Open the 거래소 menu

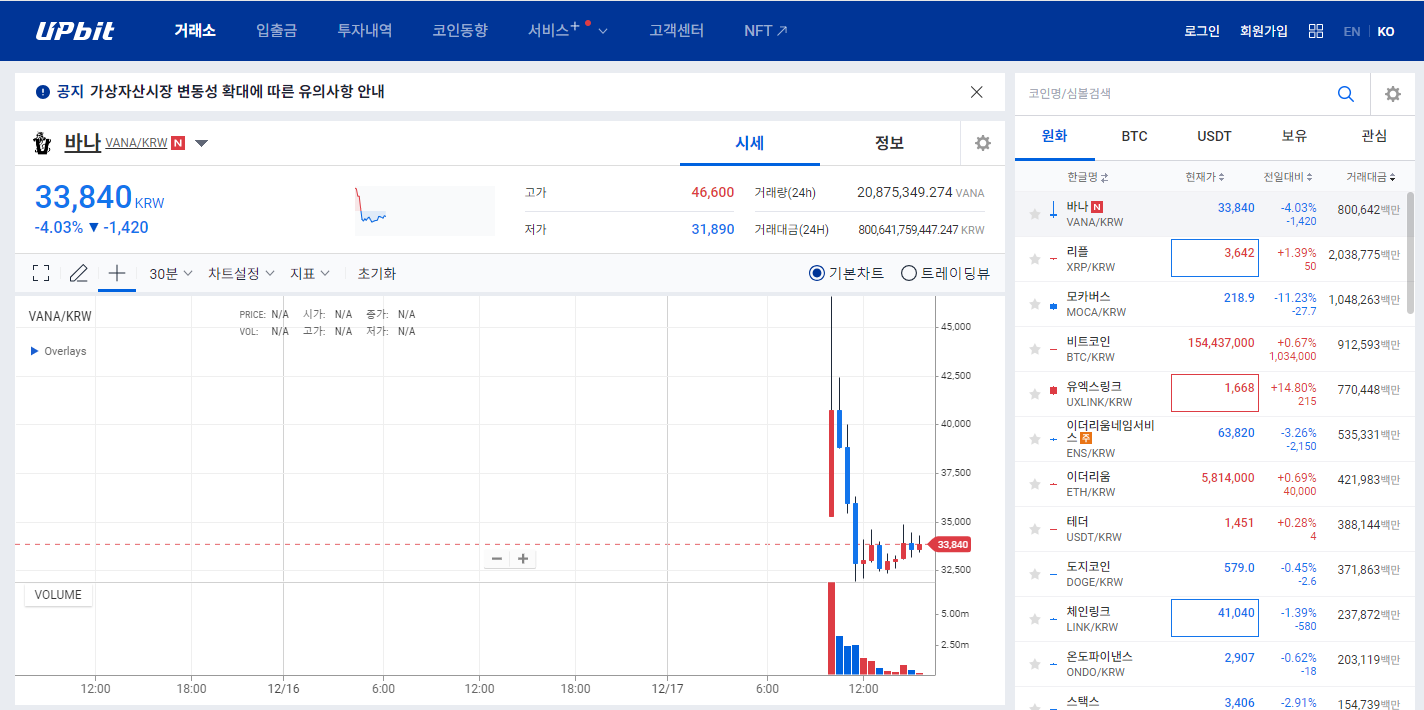194,30
